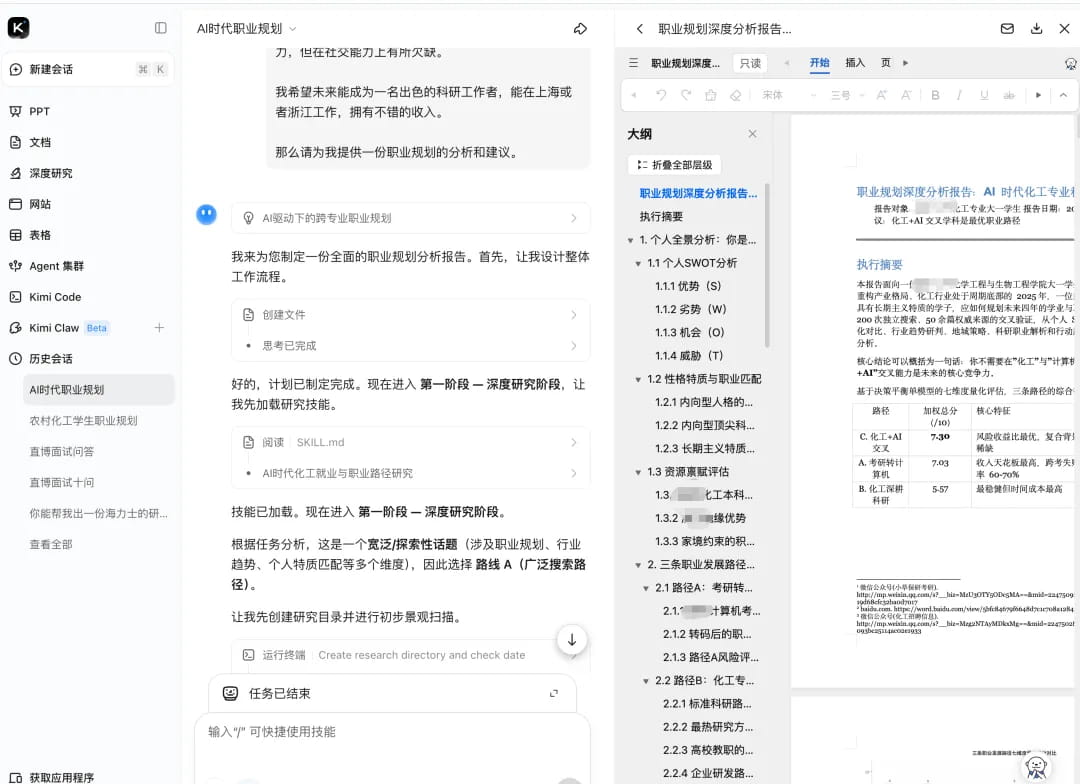This screenshot has width=1080, height=784.
Task: Select AI时代职业规划 history conversation
Action: coord(98,390)
